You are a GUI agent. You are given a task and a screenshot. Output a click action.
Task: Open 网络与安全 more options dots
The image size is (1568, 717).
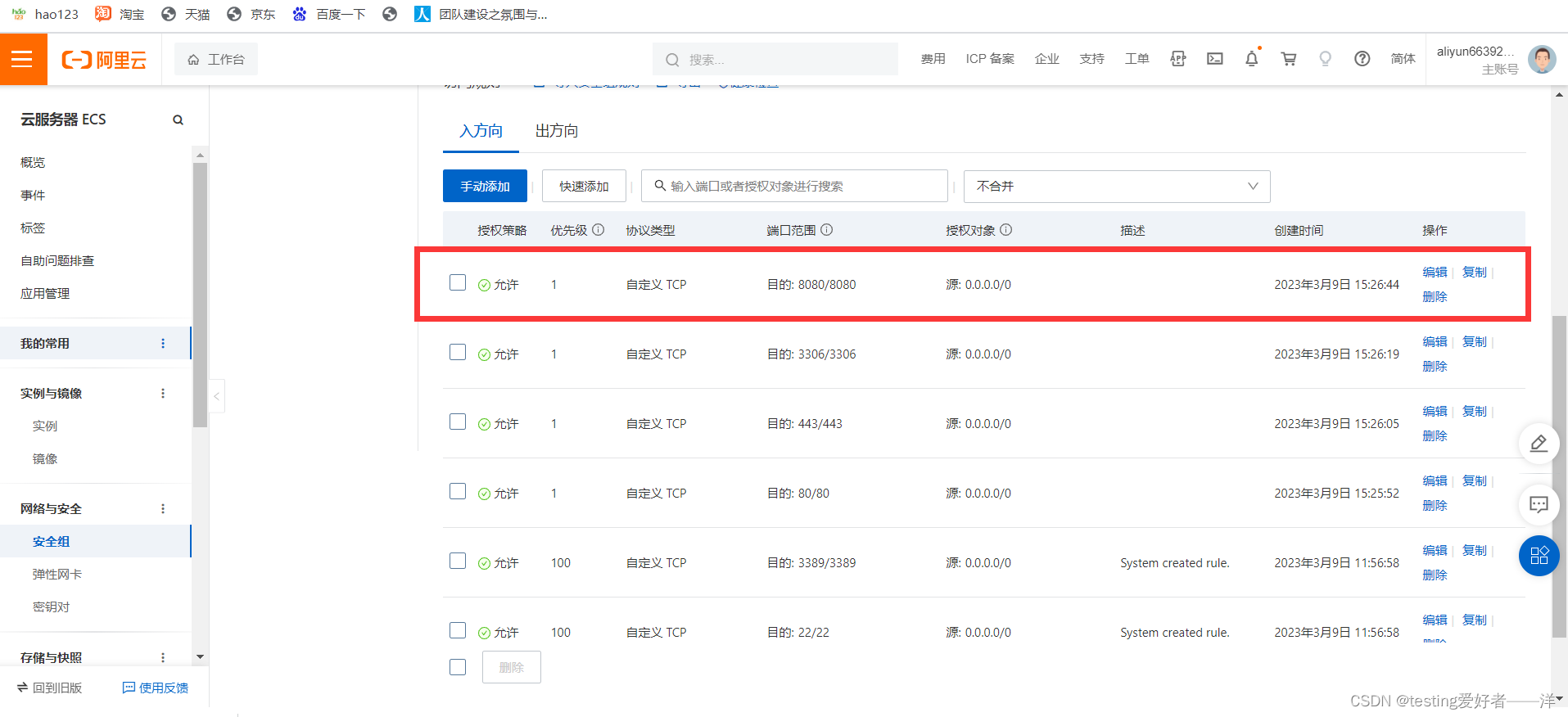coord(163,509)
